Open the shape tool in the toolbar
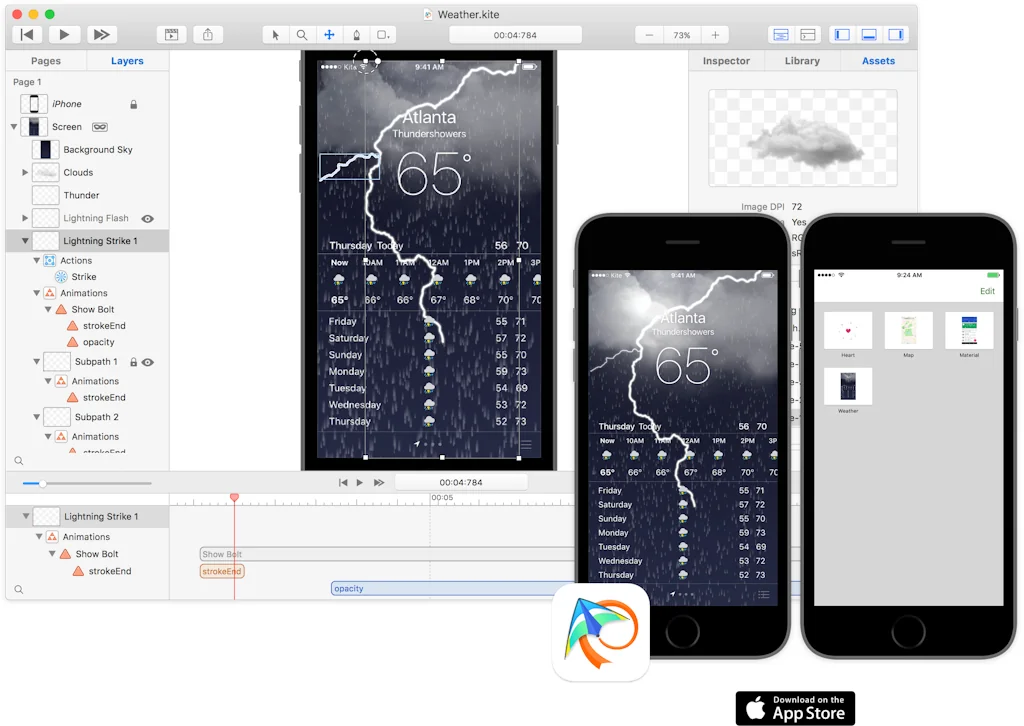Screen dimensions: 1024x726 pos(382,34)
